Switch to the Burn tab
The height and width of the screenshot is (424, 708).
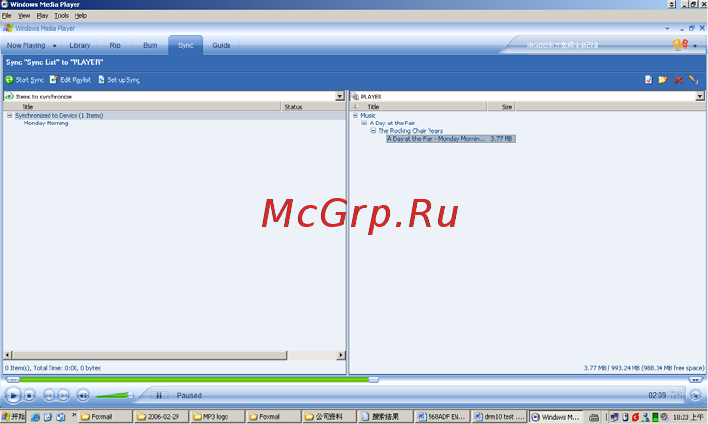pos(150,45)
